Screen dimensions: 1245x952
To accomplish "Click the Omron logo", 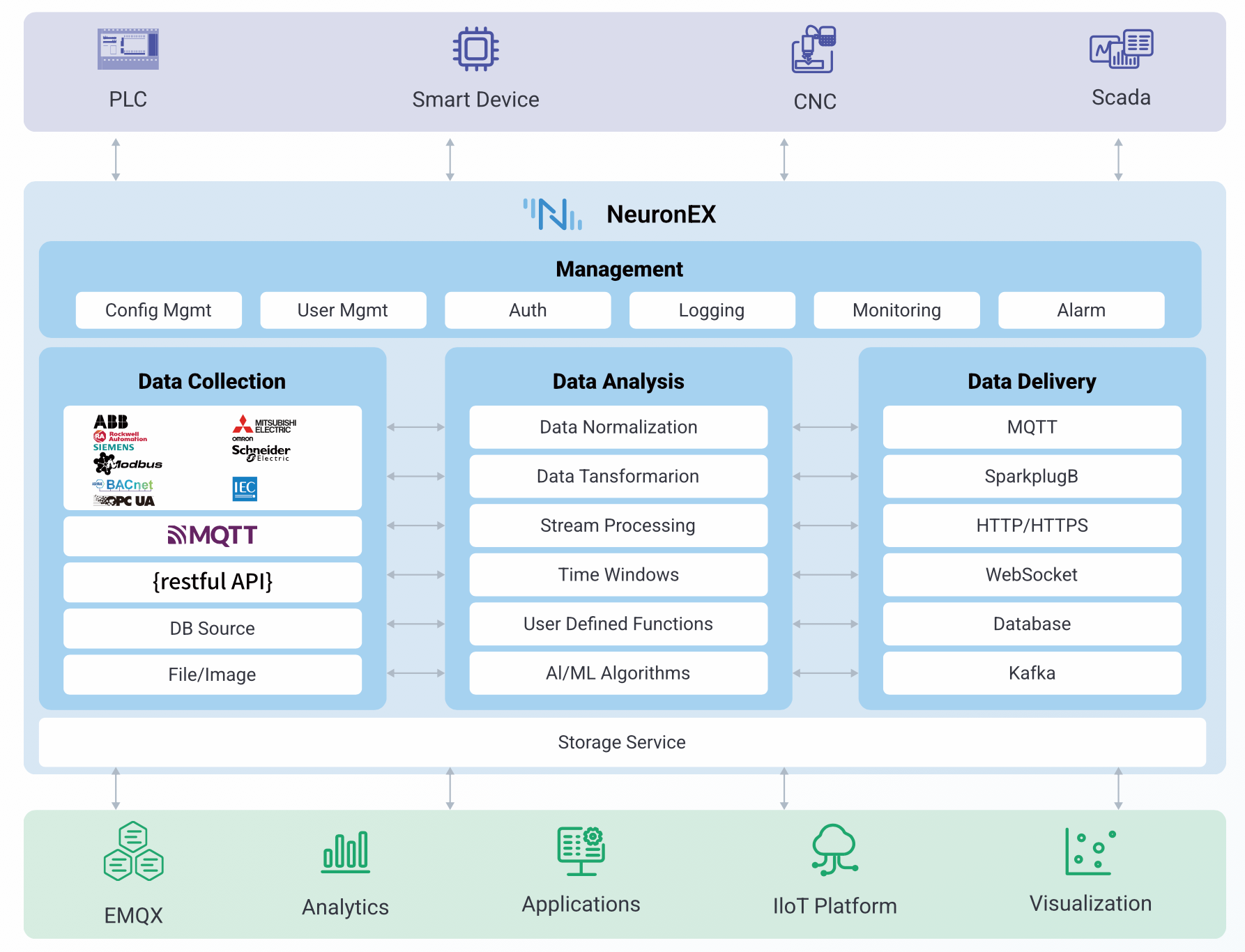I will coord(243,439).
